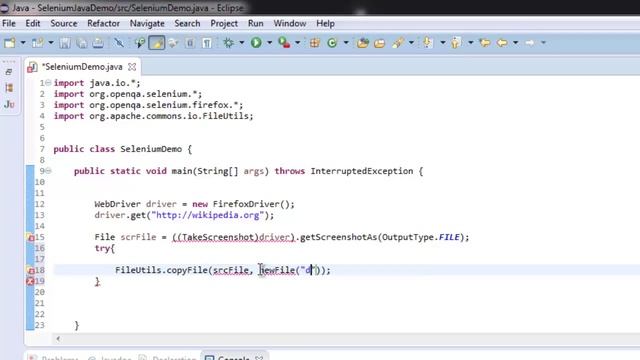Screen dimensions: 640x360
Task: Open the Window menu
Action: (x=290, y=23)
